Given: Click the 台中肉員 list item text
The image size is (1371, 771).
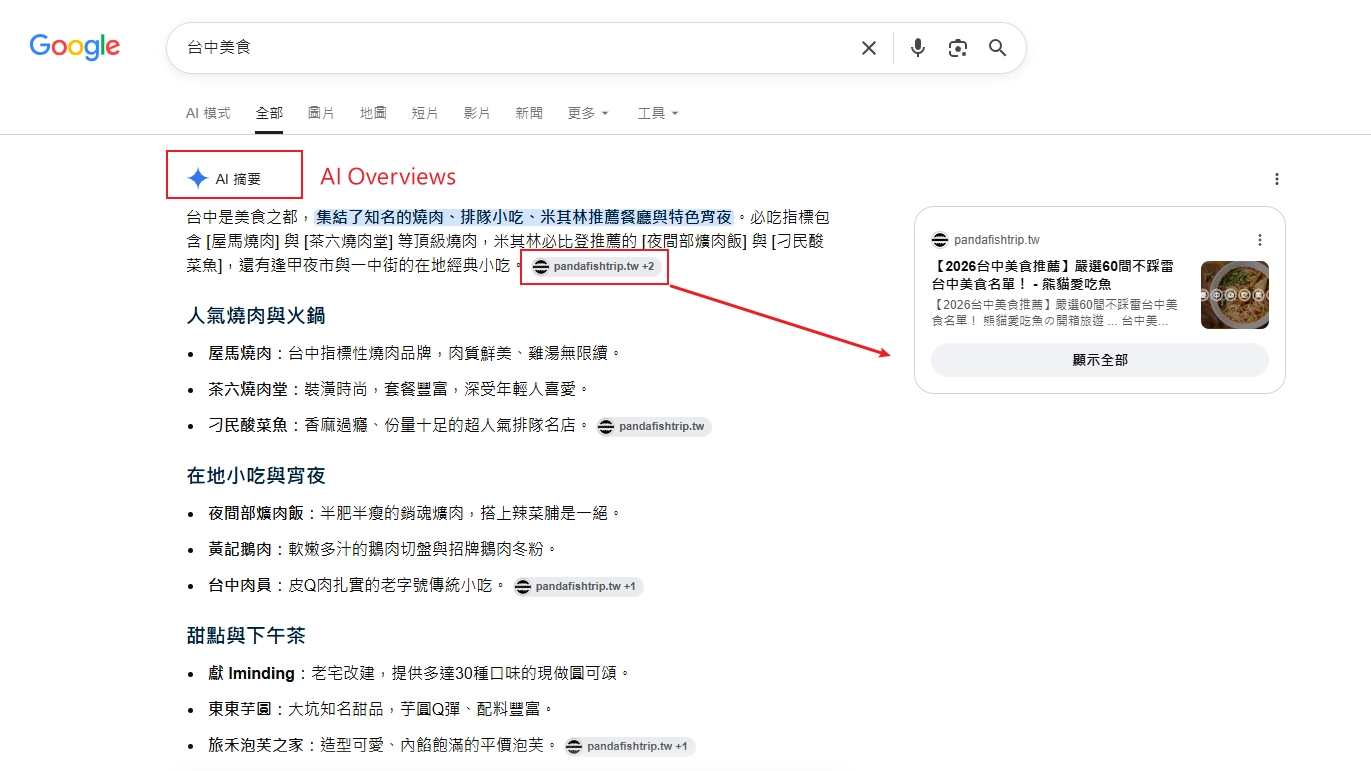Looking at the screenshot, I should pos(358,585).
